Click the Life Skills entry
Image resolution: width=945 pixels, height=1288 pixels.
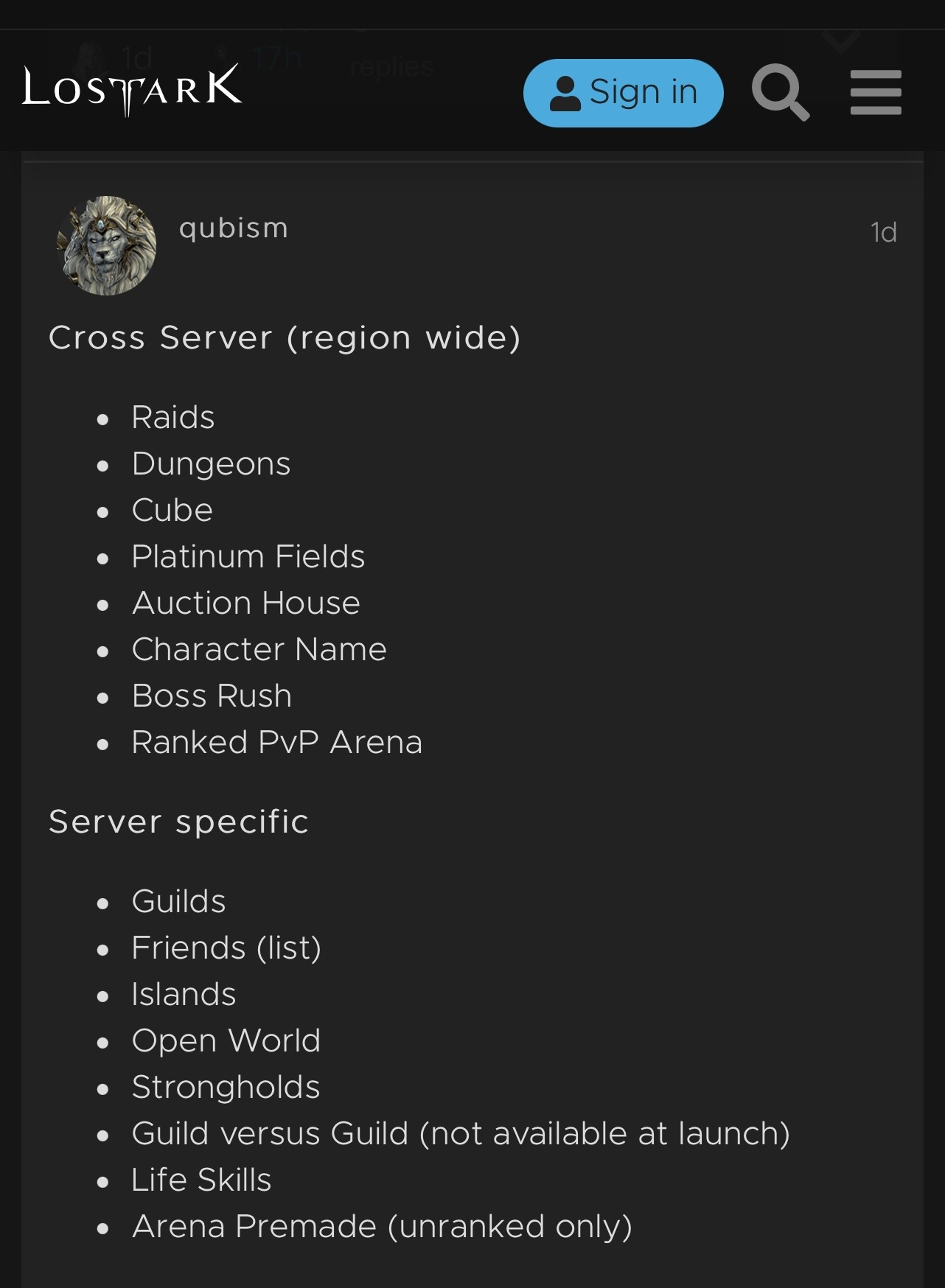[202, 1180]
